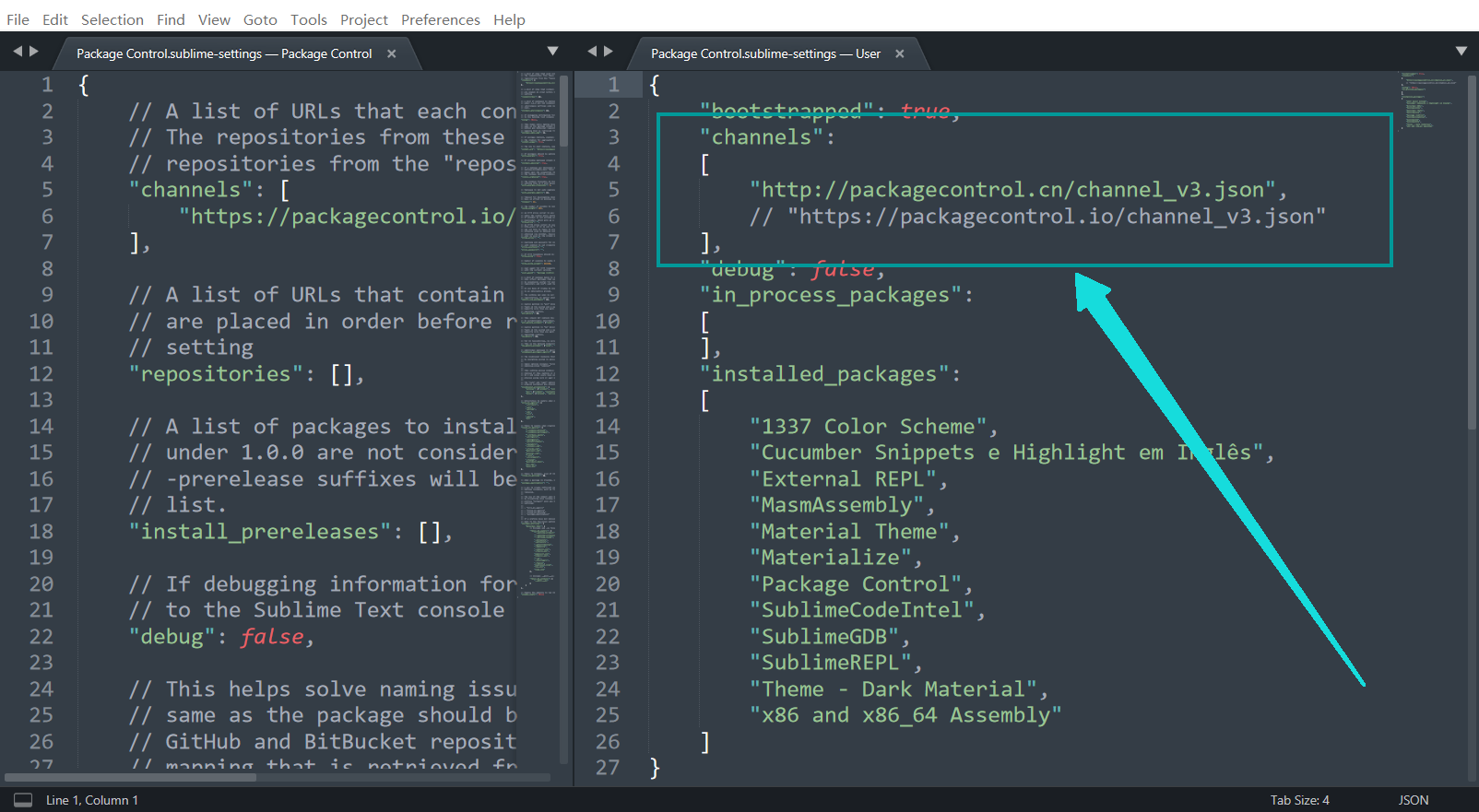
Task: Click the packagecontrol.cn channel URL line
Action: [x=1018, y=190]
